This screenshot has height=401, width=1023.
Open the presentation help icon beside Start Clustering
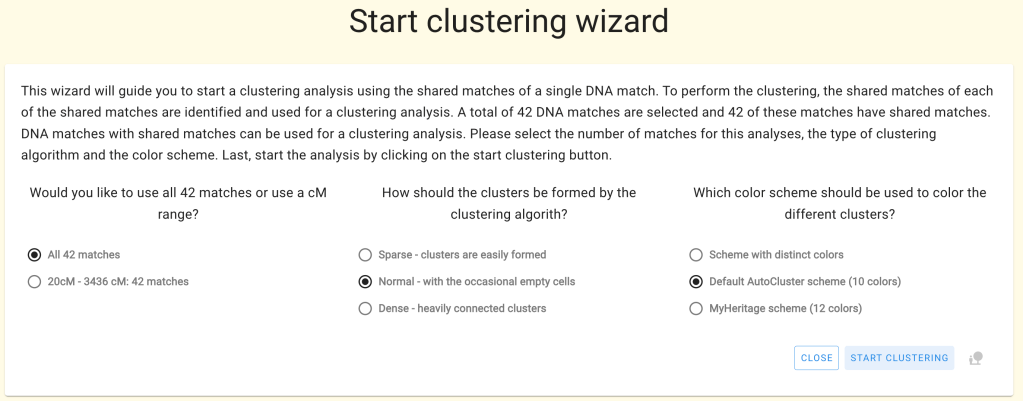pos(976,358)
